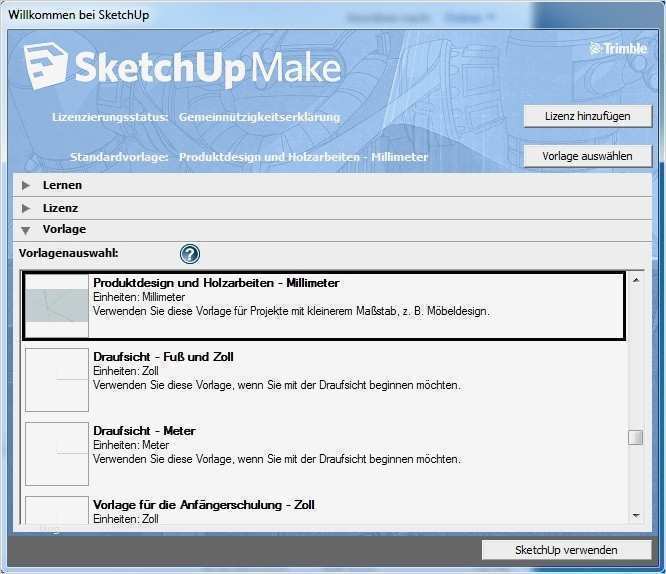Click SketchUp verwenden button
This screenshot has height=574, width=666.
[566, 550]
